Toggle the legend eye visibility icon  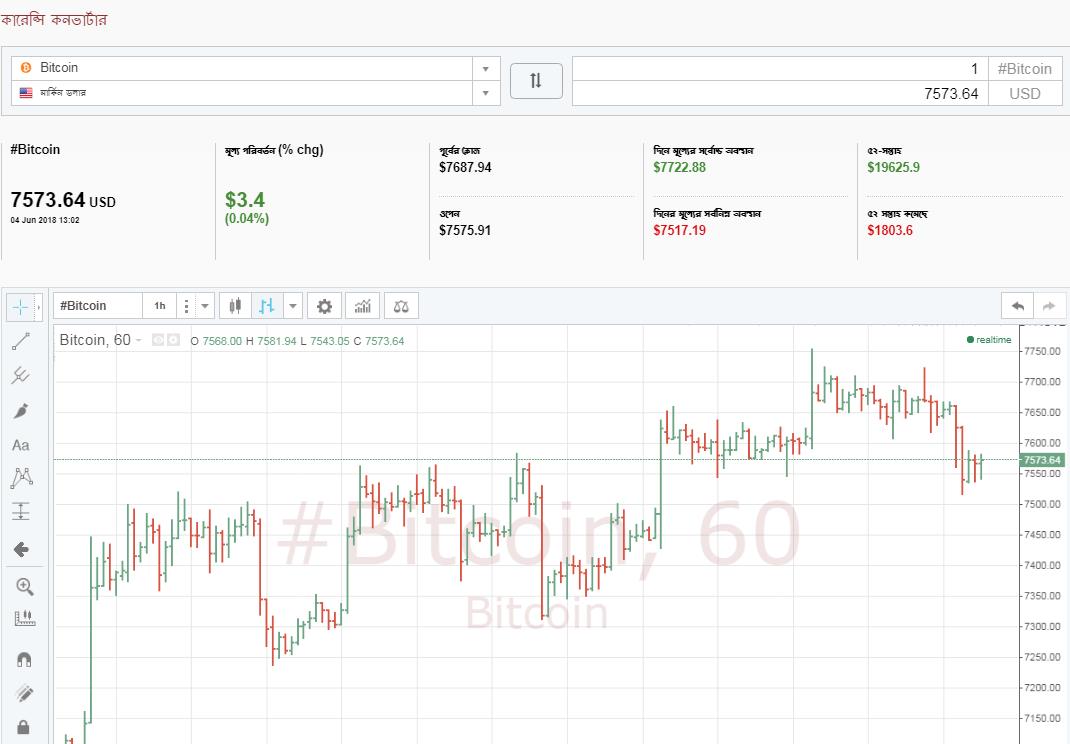point(158,340)
